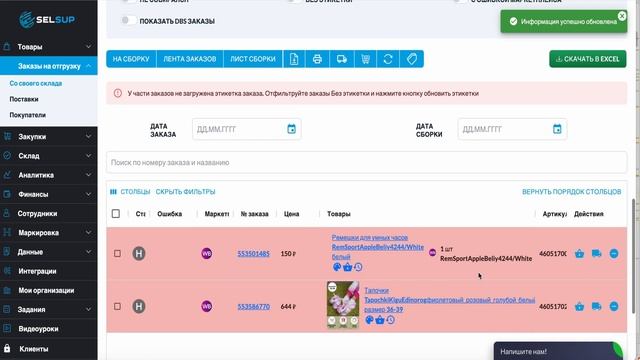The image size is (640, 360).
Task: Click the printer toolbar icon
Action: click(317, 59)
